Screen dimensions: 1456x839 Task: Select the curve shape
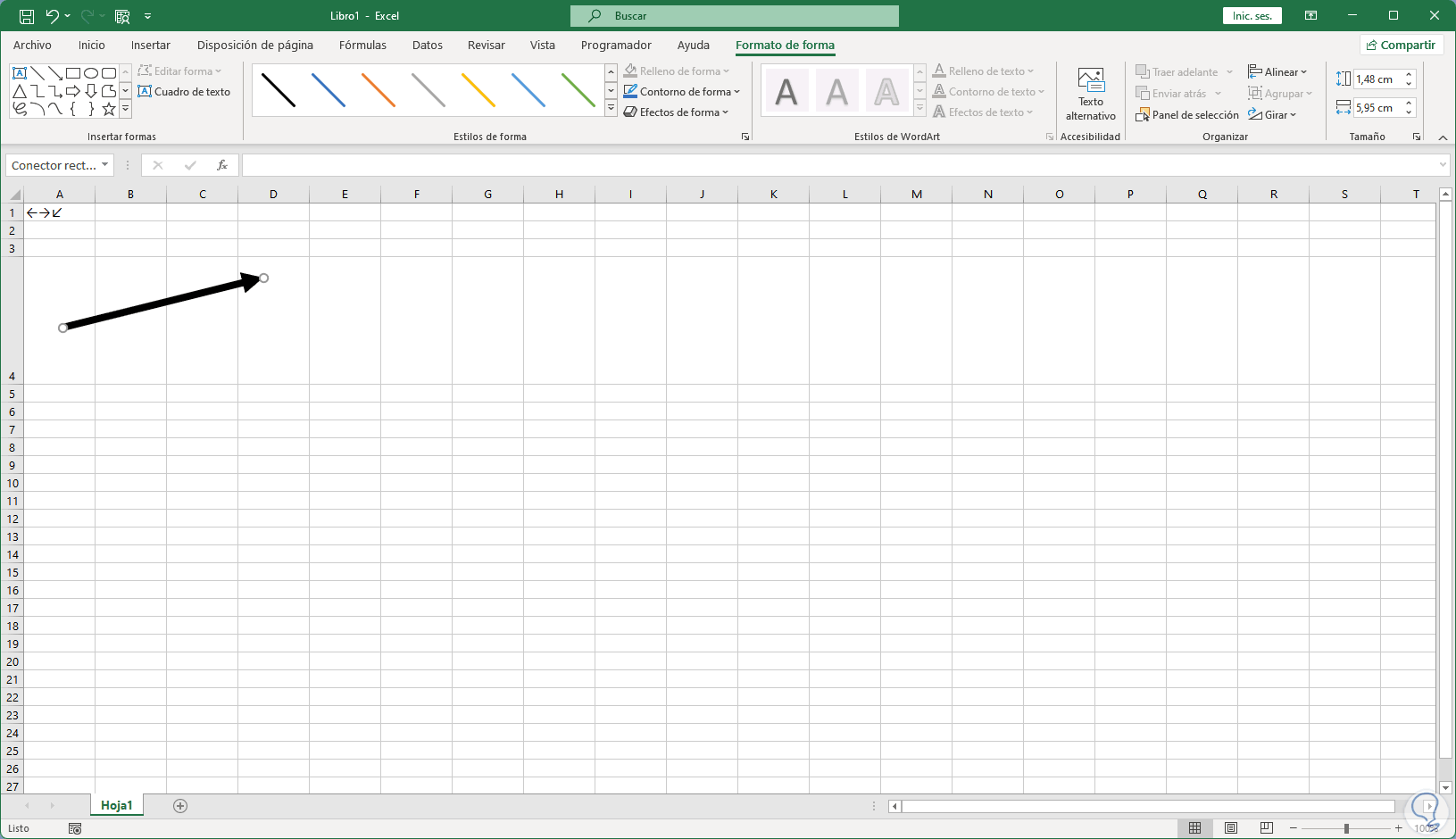pos(55,109)
